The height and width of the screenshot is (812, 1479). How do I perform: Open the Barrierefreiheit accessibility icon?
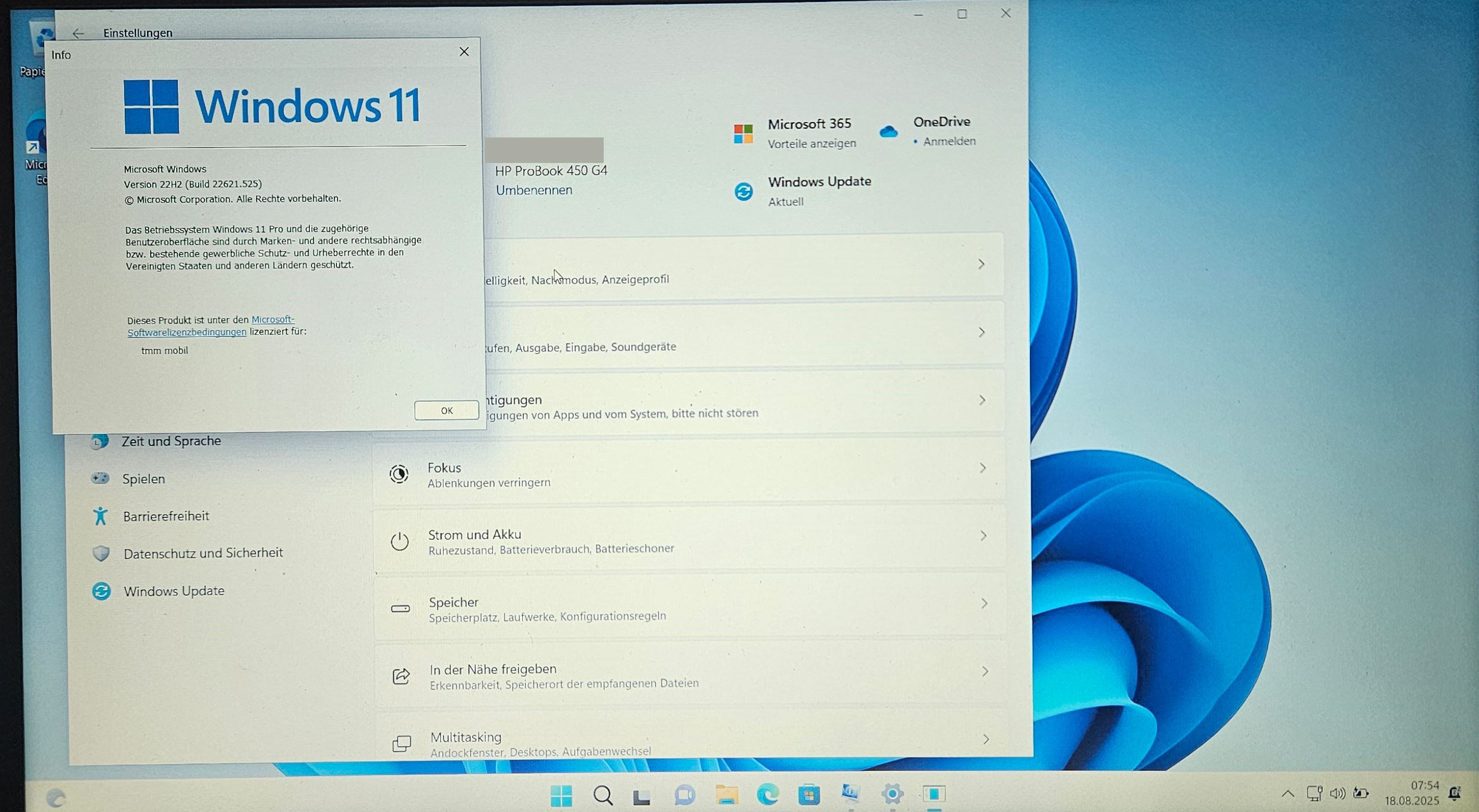[x=100, y=515]
